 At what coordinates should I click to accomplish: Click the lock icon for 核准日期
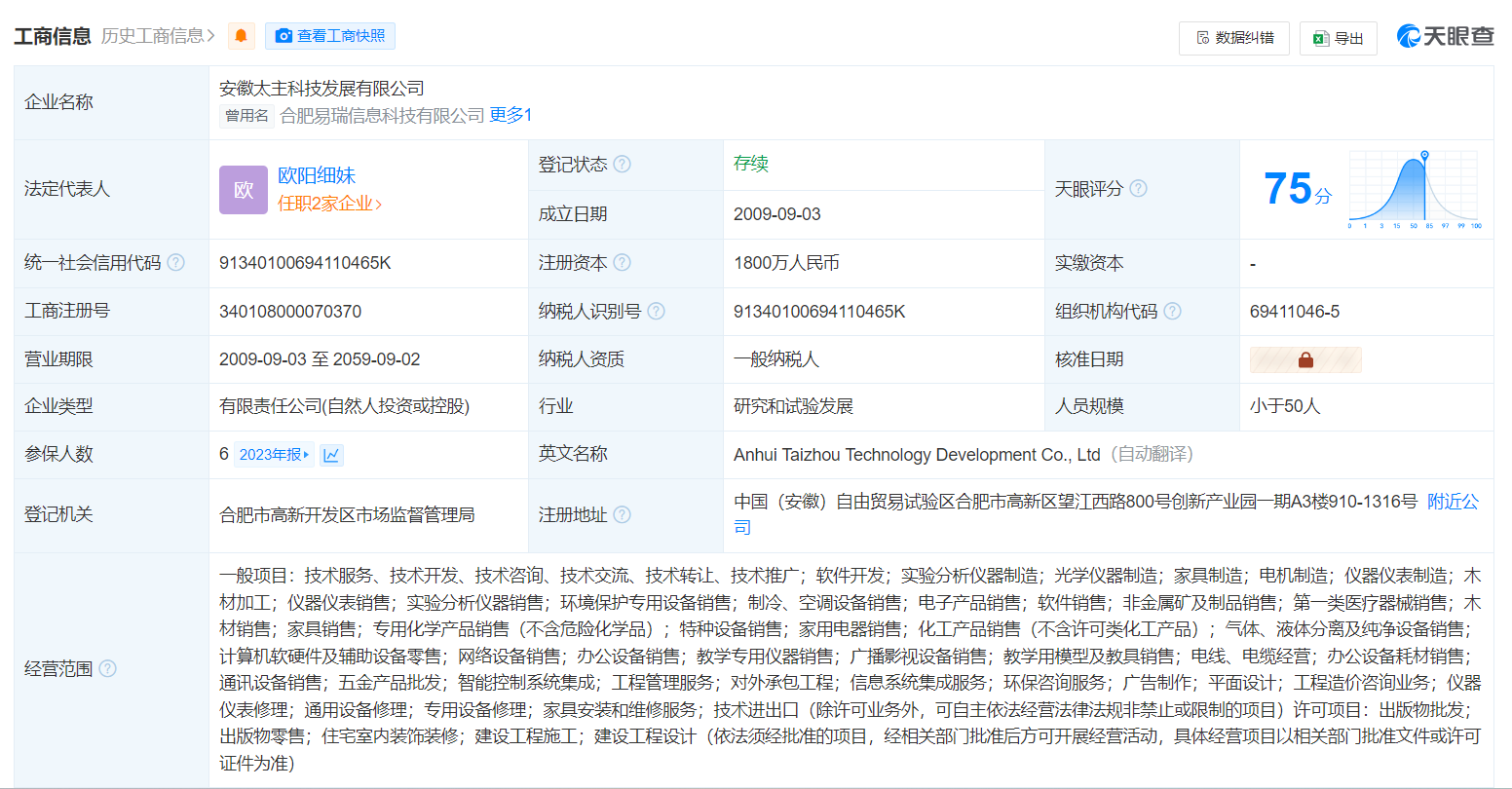tap(1305, 359)
